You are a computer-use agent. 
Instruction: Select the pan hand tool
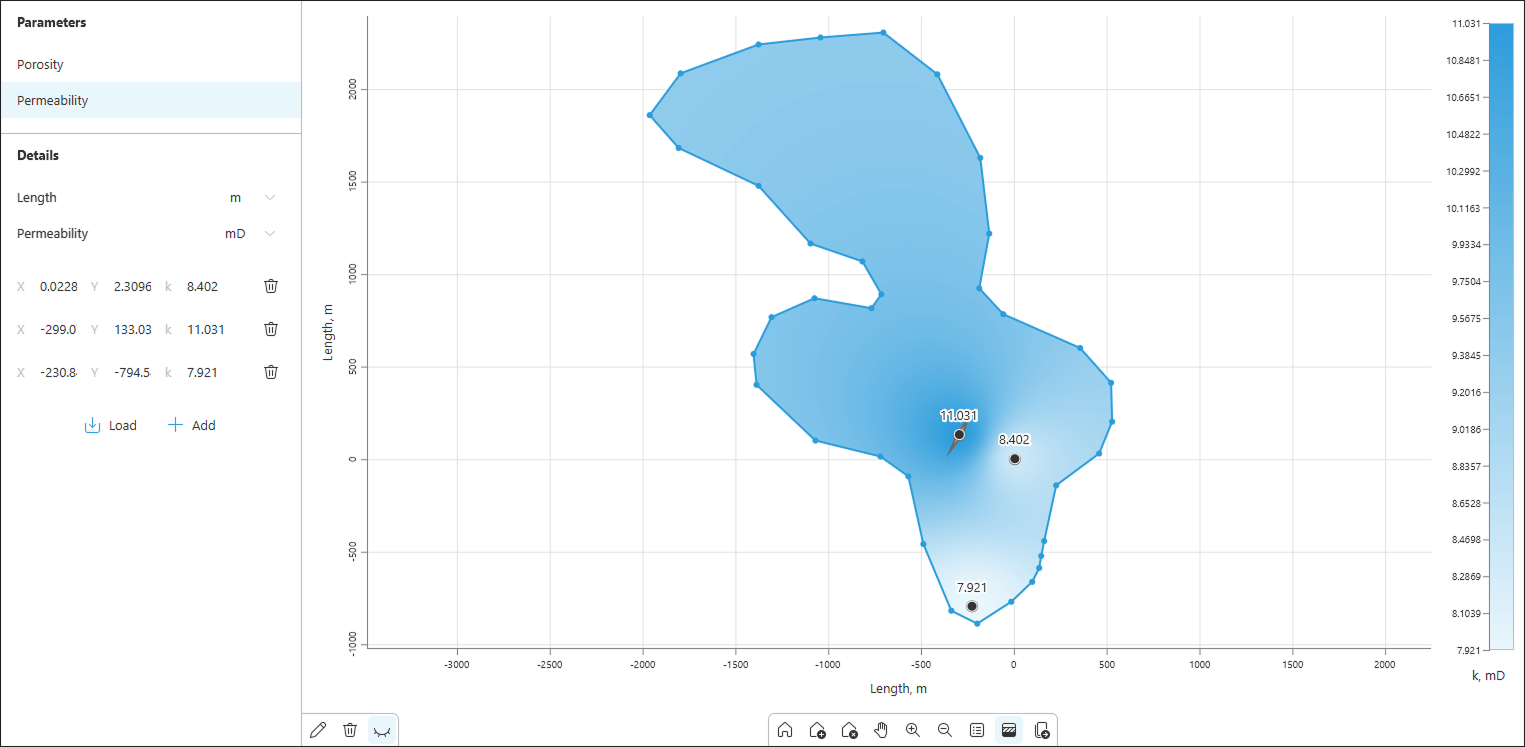(881, 730)
